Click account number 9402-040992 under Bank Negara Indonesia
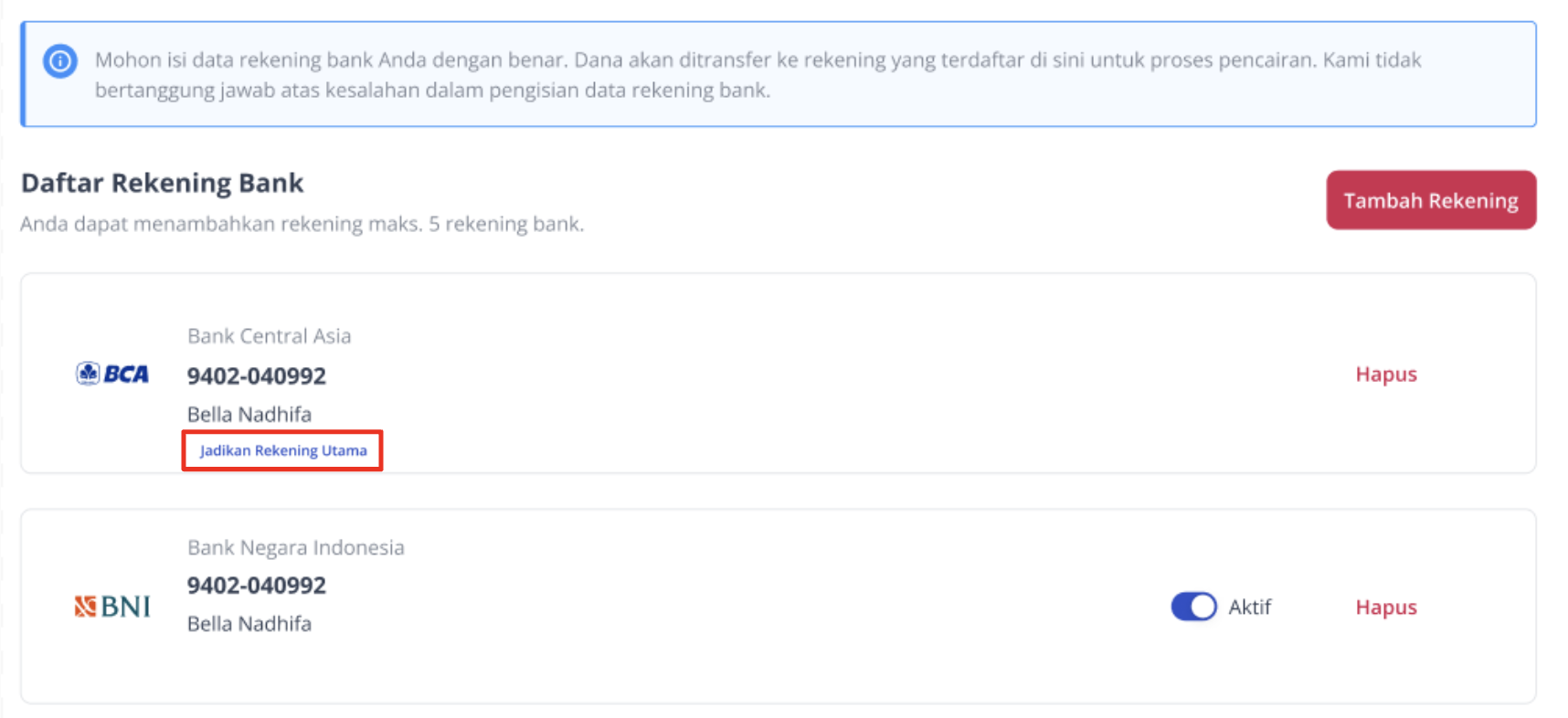This screenshot has width=1568, height=718. pos(256,586)
